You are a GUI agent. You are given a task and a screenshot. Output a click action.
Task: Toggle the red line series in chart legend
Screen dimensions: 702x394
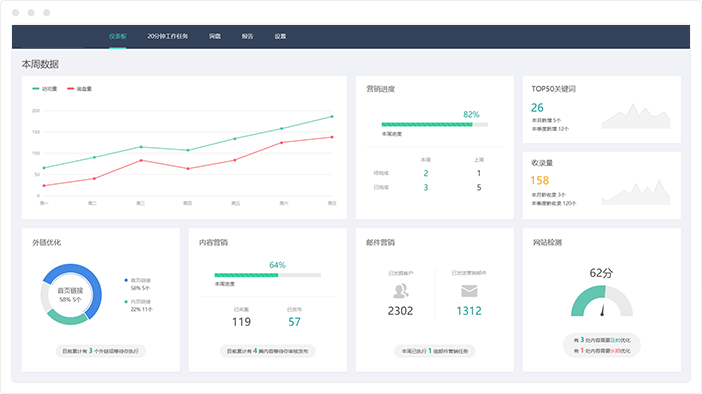click(79, 89)
